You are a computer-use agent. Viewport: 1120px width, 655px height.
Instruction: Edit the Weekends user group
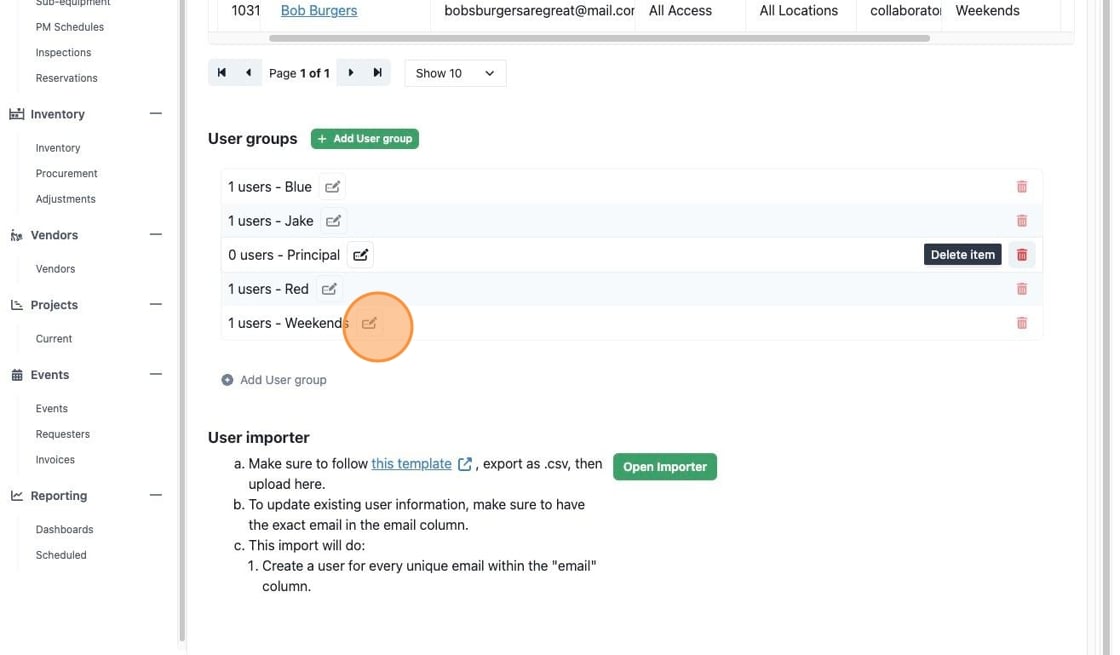pyautogui.click(x=369, y=324)
